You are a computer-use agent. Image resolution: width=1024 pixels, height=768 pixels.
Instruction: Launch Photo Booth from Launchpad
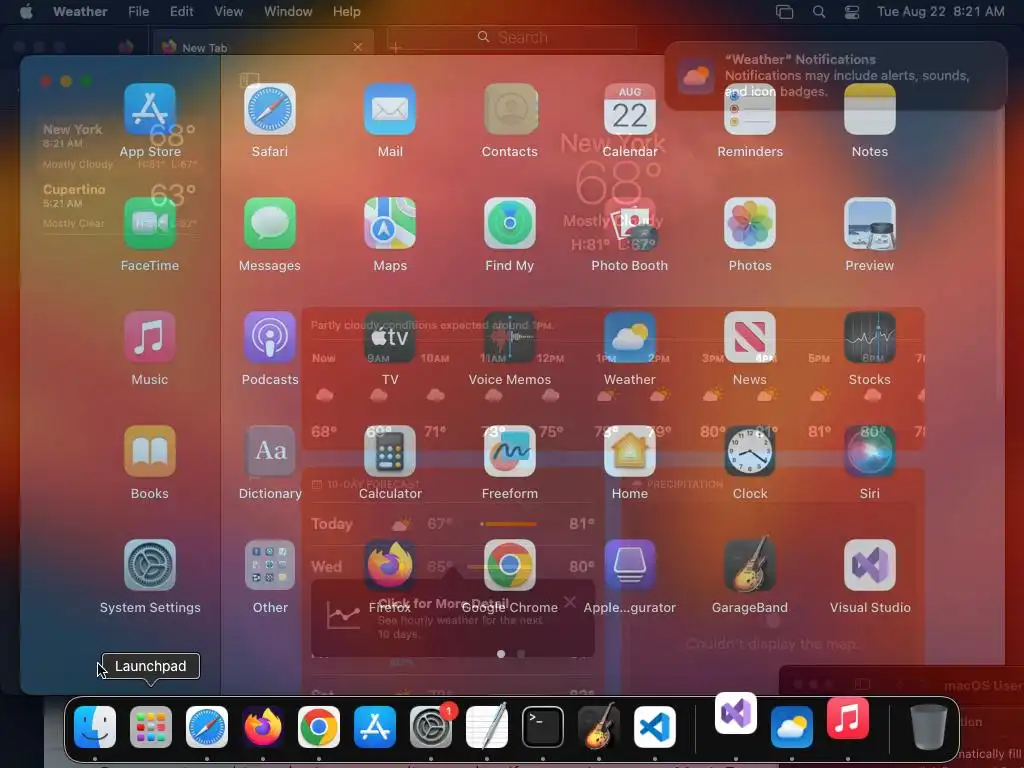(x=630, y=223)
